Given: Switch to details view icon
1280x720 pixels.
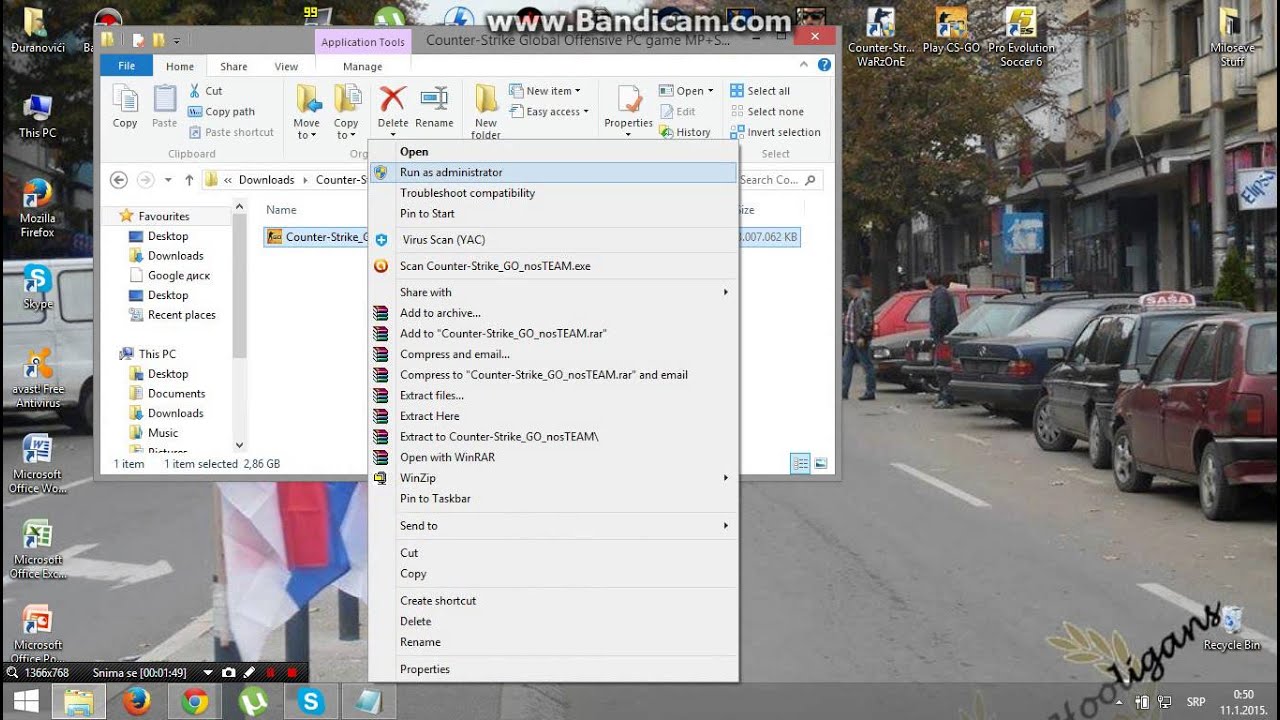Looking at the screenshot, I should [800, 464].
